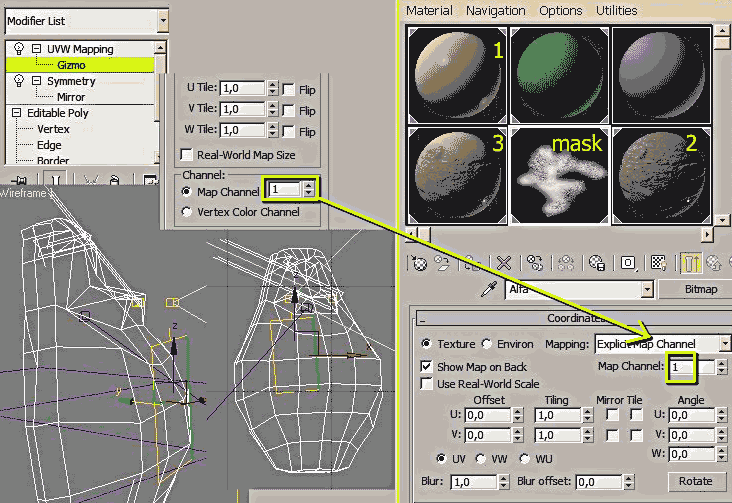This screenshot has width=732, height=503.
Task: Click the V Tile input field
Action: (x=243, y=109)
